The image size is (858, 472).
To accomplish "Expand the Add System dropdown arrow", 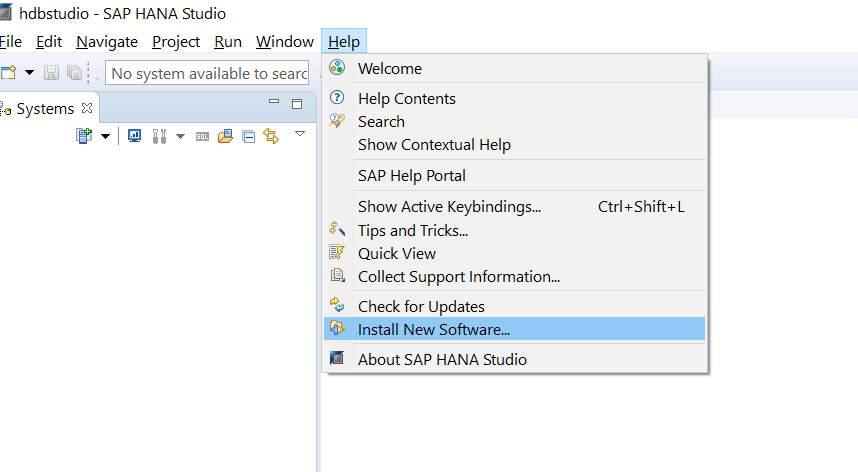I will pos(105,136).
